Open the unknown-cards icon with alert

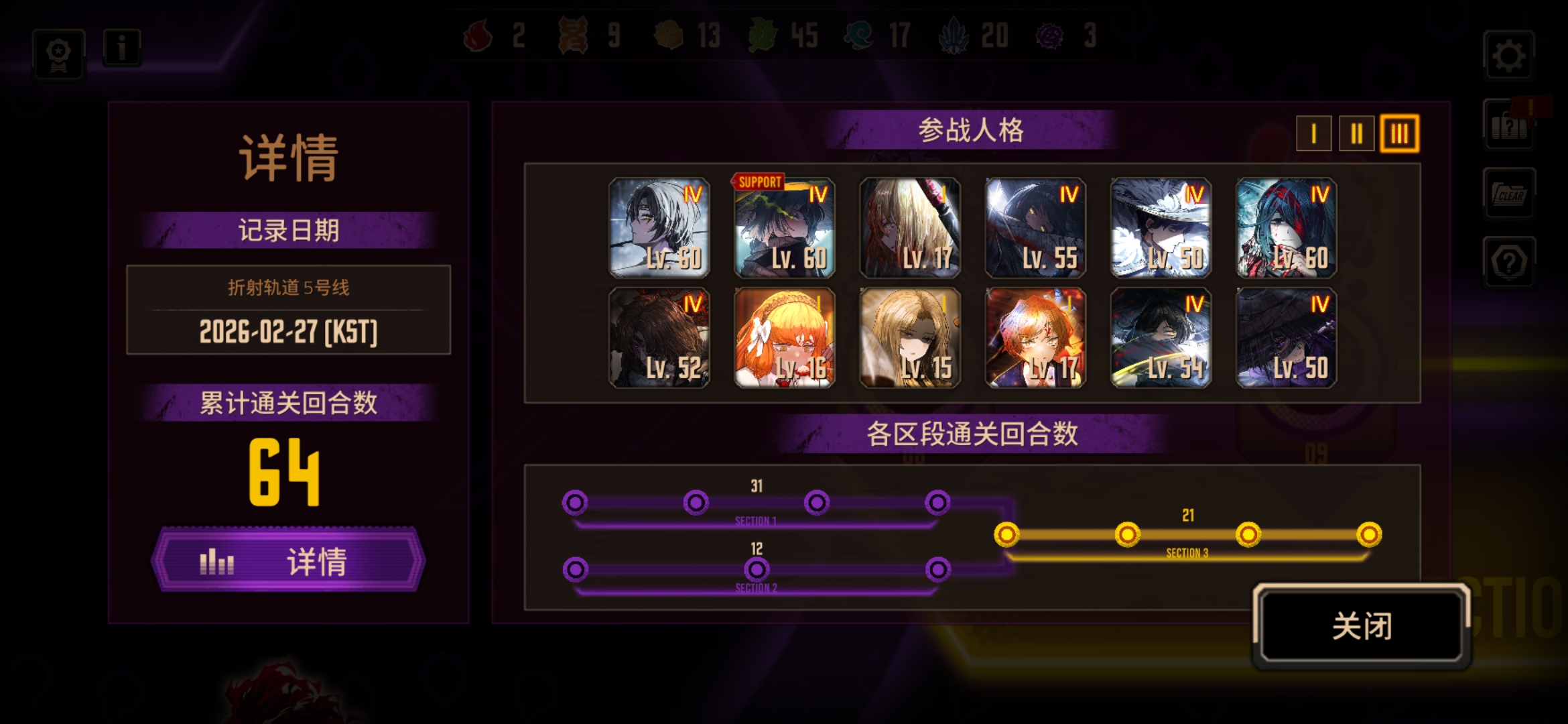click(1509, 125)
